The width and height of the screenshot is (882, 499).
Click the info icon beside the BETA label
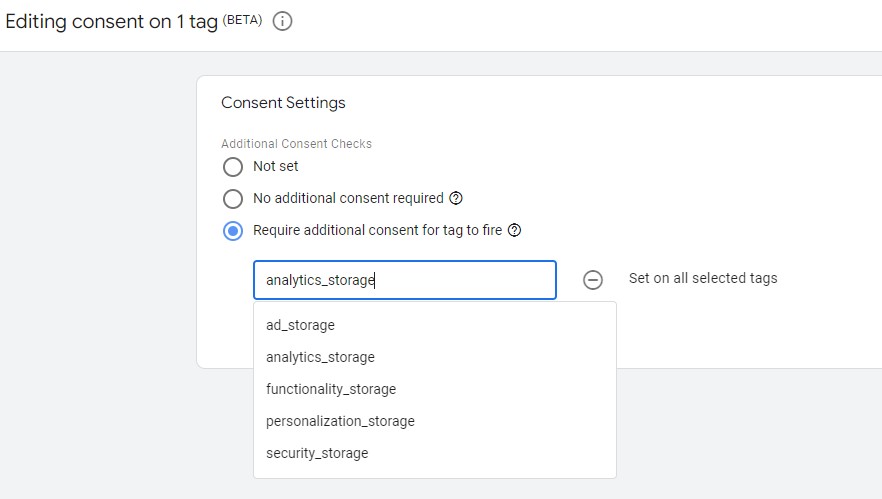coord(283,22)
